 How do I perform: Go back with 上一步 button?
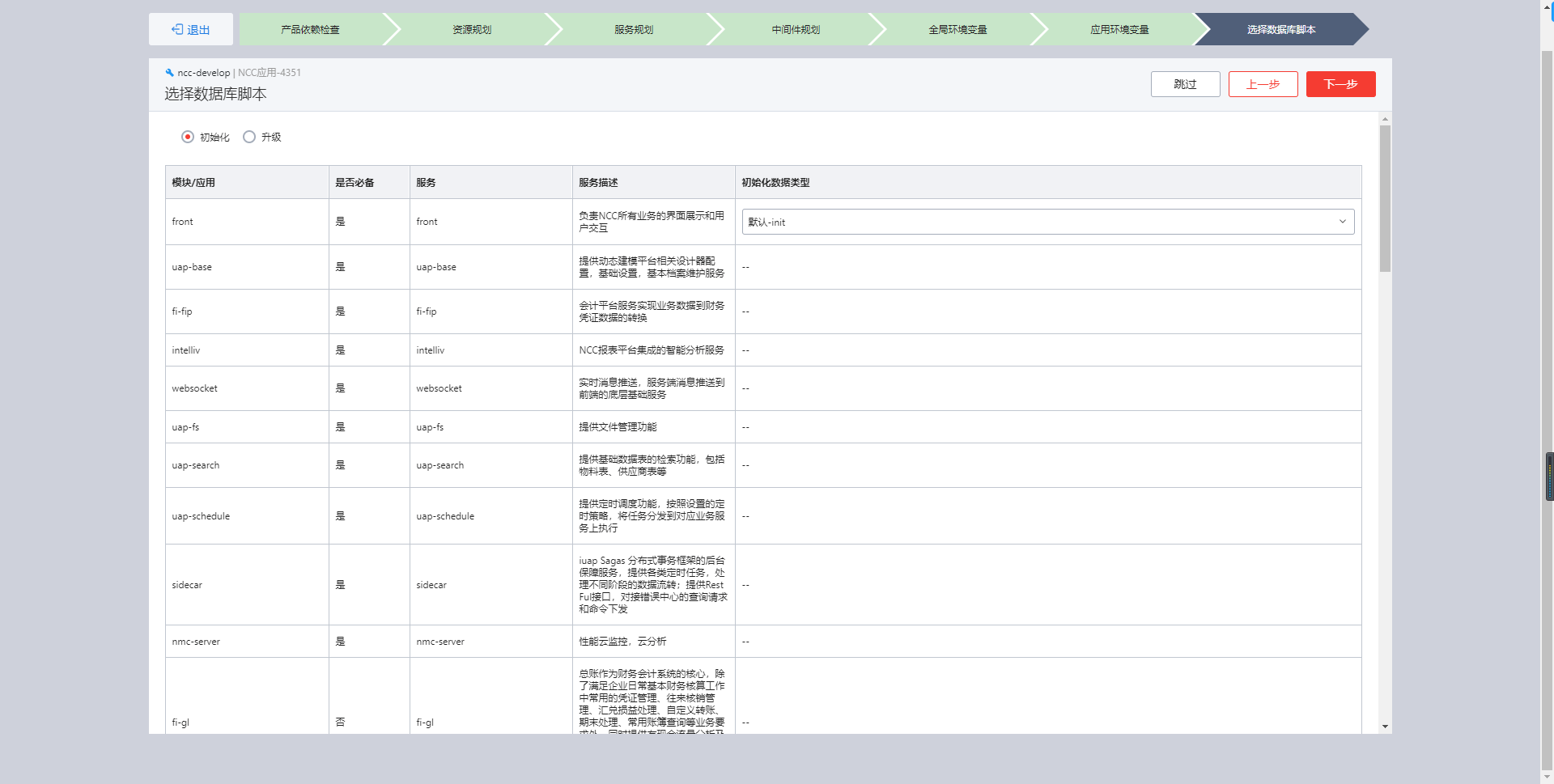(1263, 84)
